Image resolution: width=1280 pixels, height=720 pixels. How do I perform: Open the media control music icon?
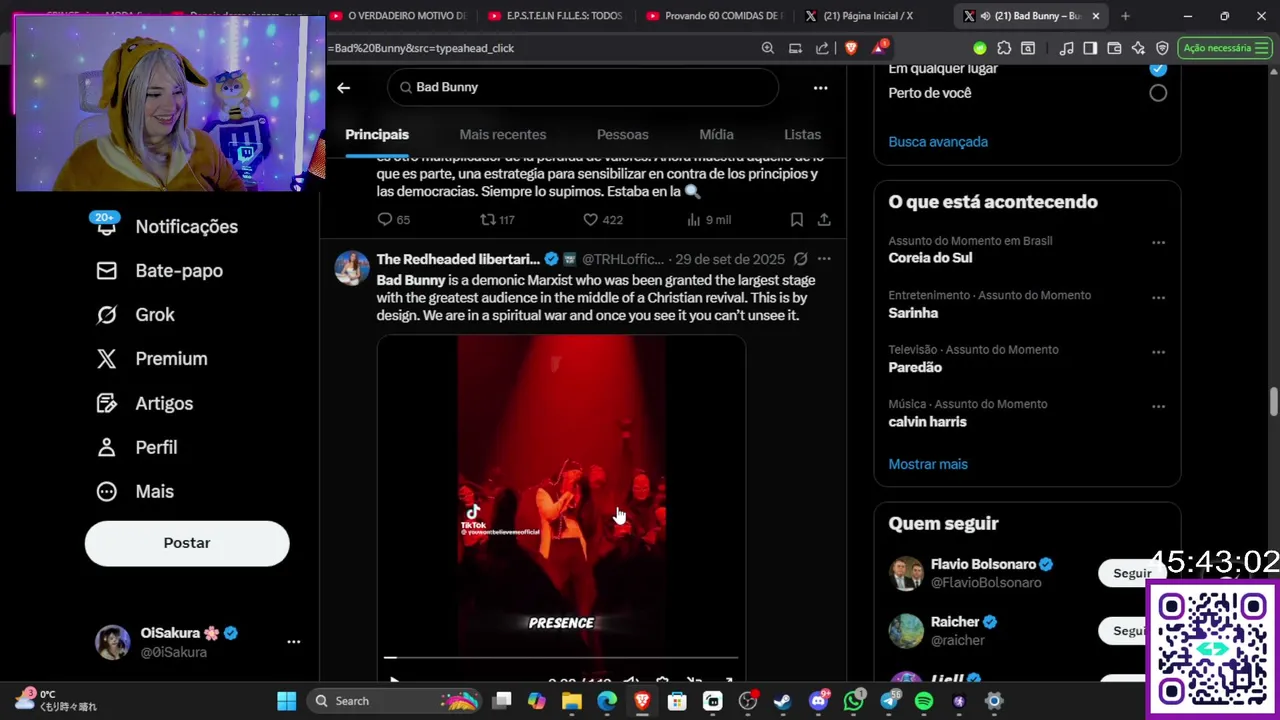(x=1066, y=48)
